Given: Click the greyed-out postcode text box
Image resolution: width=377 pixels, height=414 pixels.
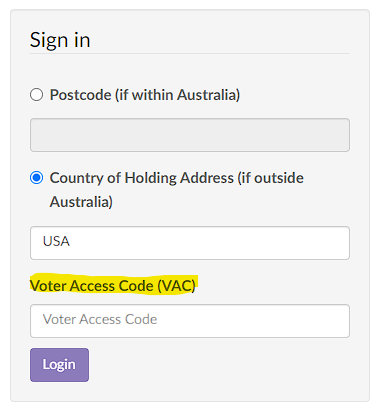Looking at the screenshot, I should click(190, 135).
